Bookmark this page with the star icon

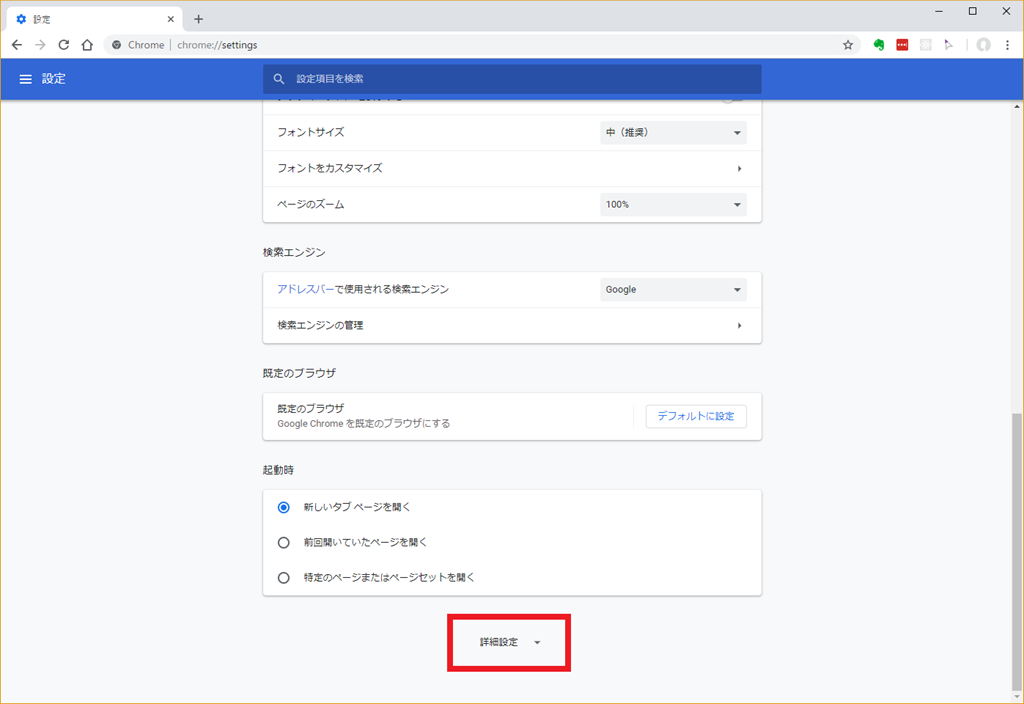coord(848,45)
